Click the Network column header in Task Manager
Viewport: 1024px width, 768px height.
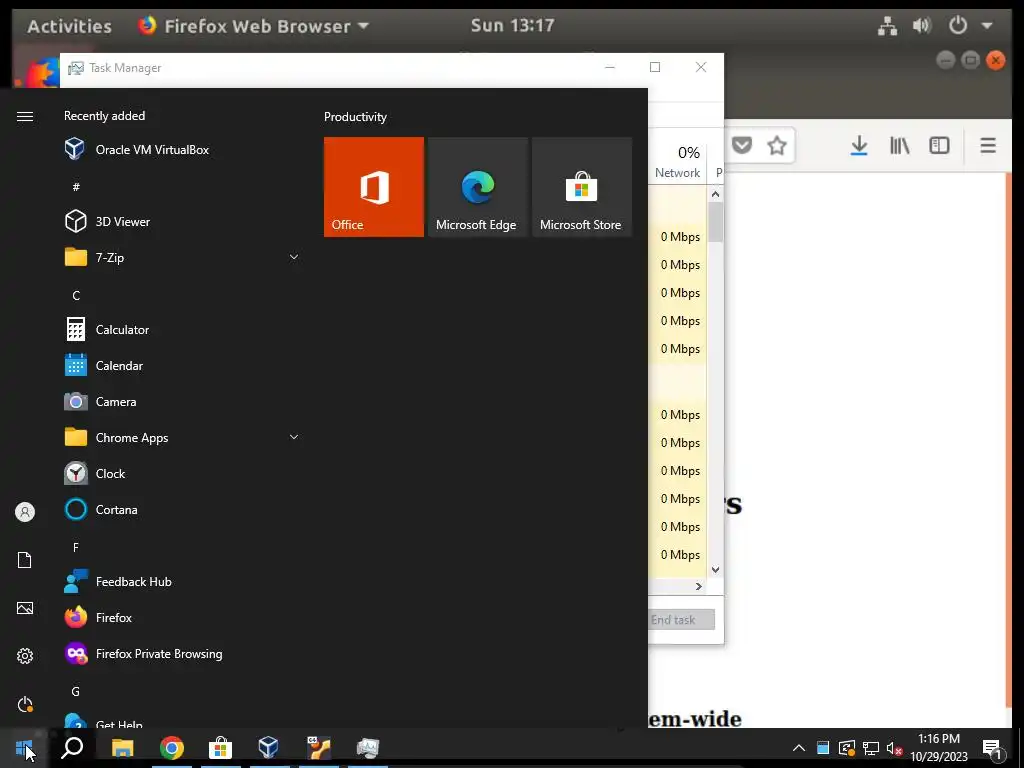pos(677,162)
